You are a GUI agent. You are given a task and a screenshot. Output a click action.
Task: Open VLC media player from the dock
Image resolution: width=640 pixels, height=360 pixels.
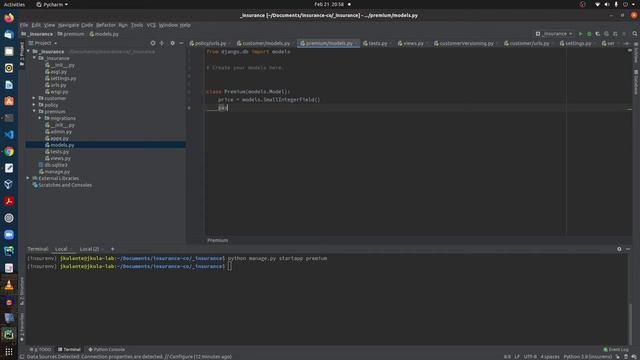pyautogui.click(x=9, y=285)
